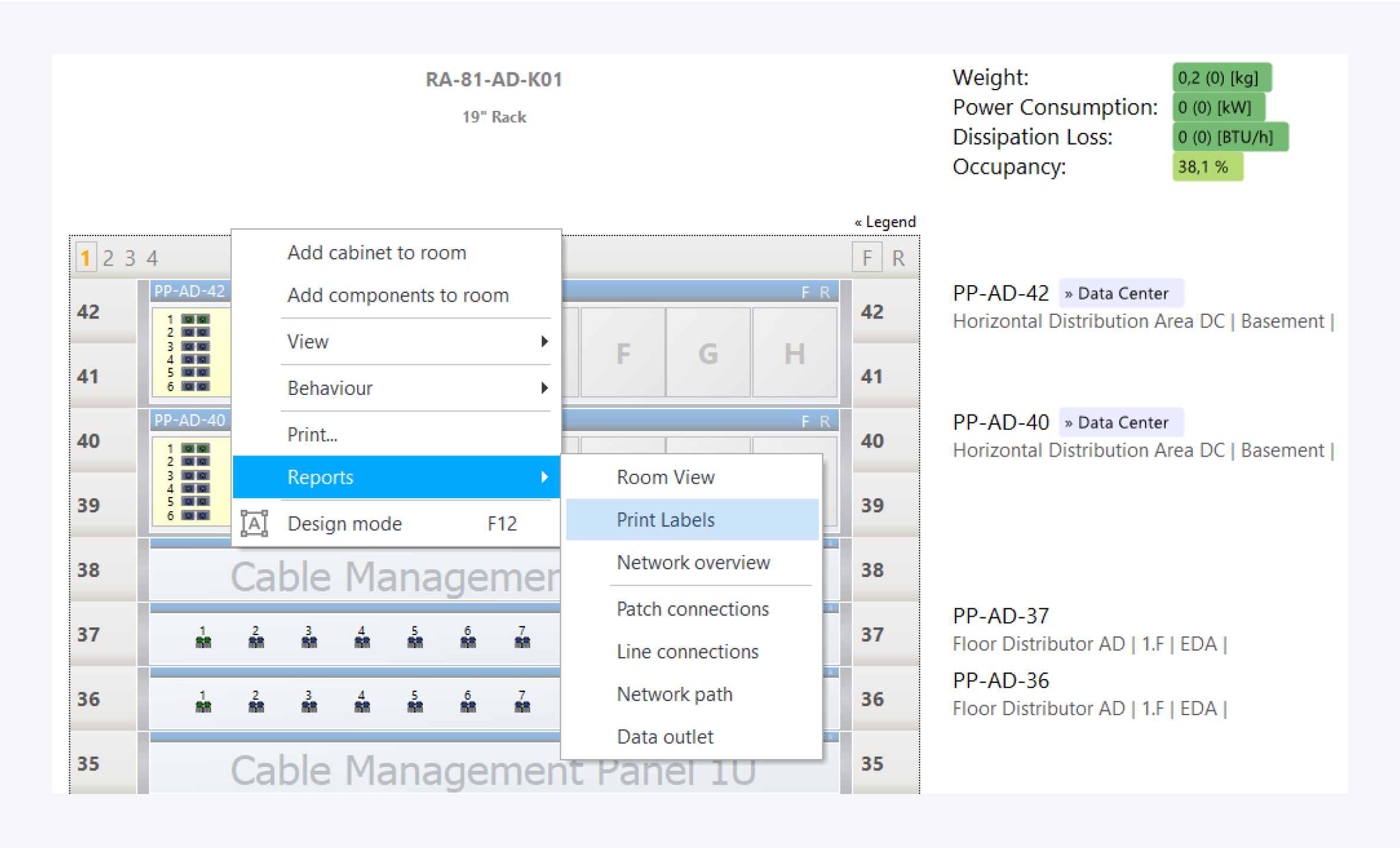The width and height of the screenshot is (1400, 848).
Task: Select Add cabinet to room
Action: [377, 253]
